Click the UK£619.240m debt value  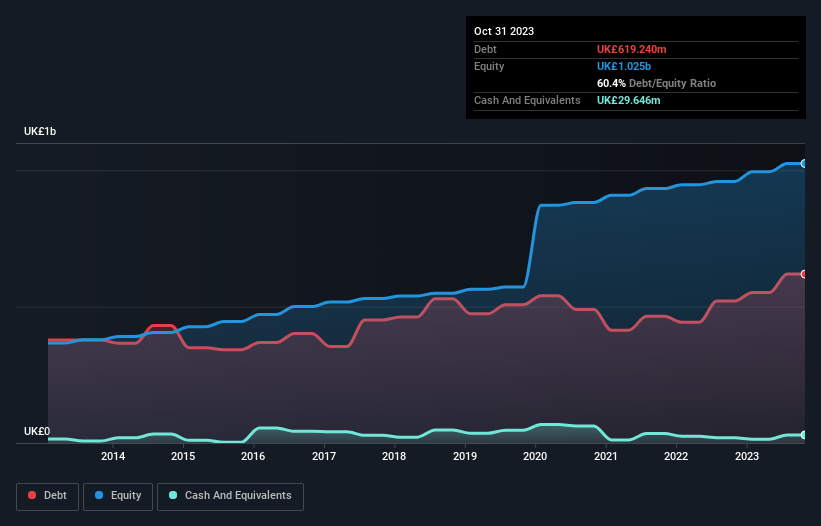tap(631, 49)
